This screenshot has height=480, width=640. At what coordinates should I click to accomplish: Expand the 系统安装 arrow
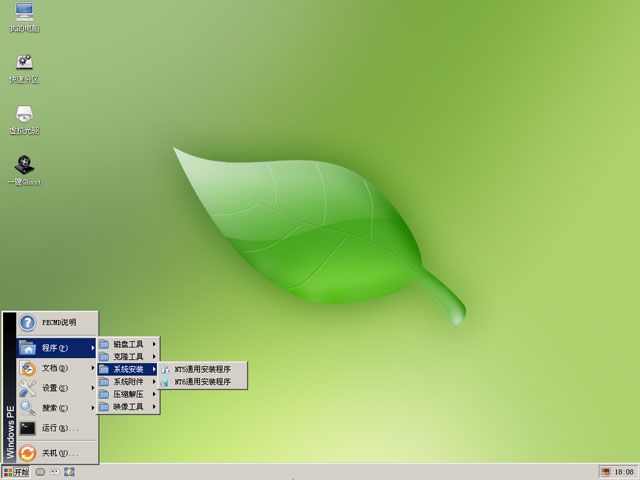tap(154, 369)
